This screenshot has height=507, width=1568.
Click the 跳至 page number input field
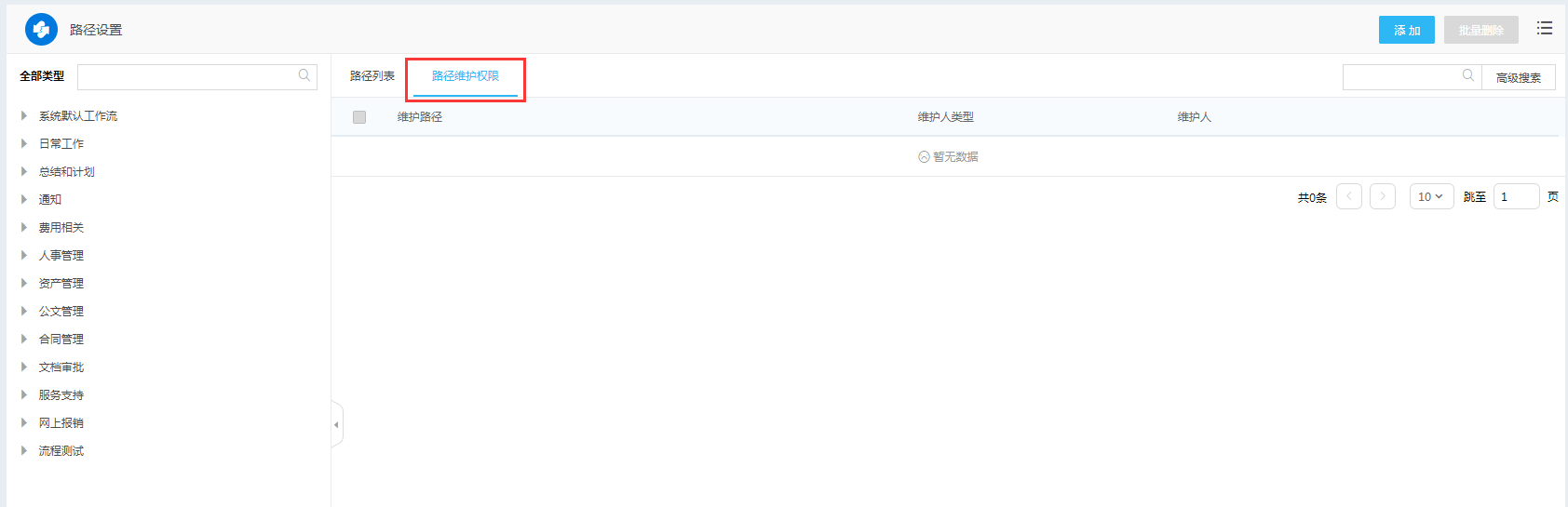tap(1516, 196)
